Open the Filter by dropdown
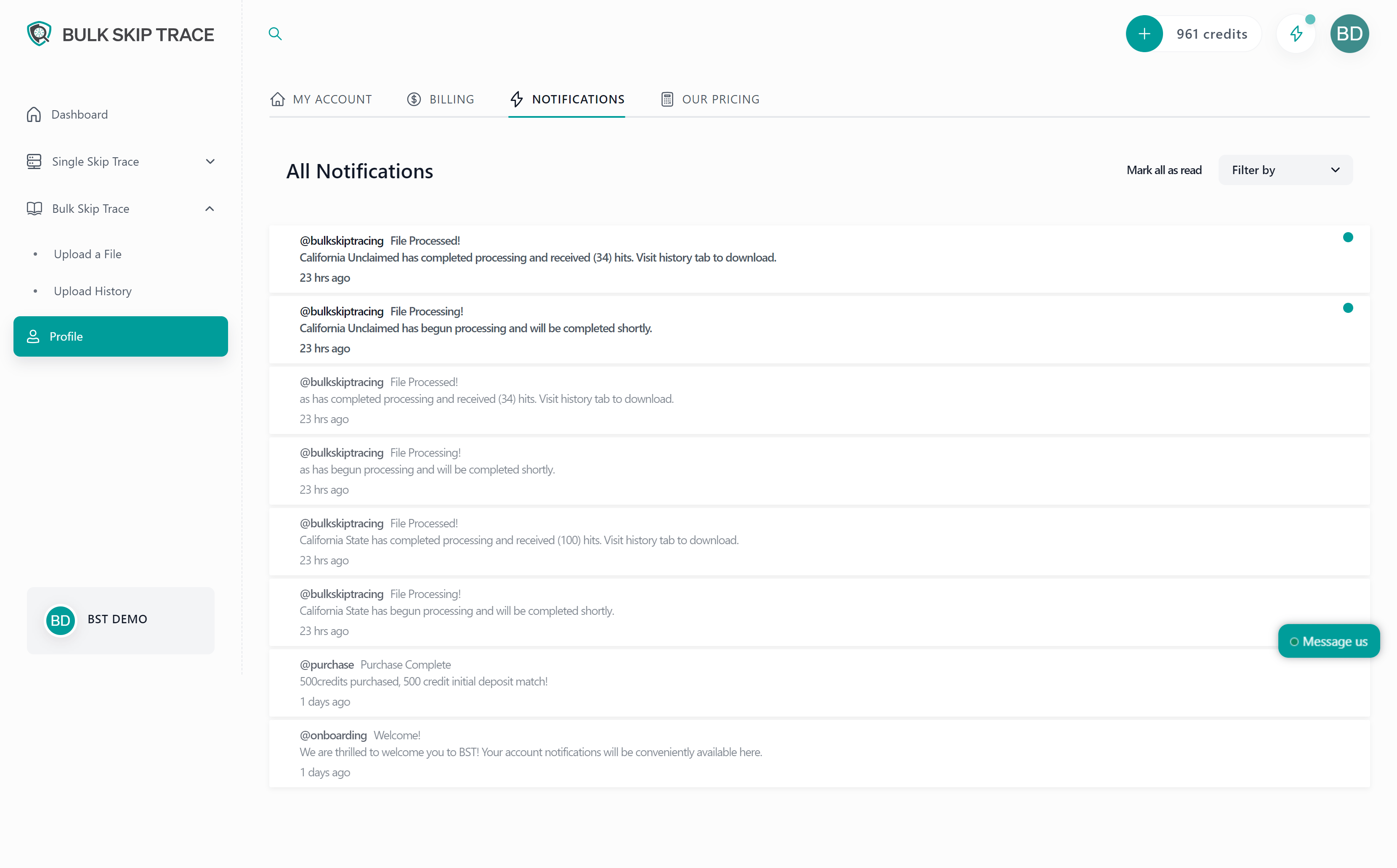1397x868 pixels. pyautogui.click(x=1285, y=170)
